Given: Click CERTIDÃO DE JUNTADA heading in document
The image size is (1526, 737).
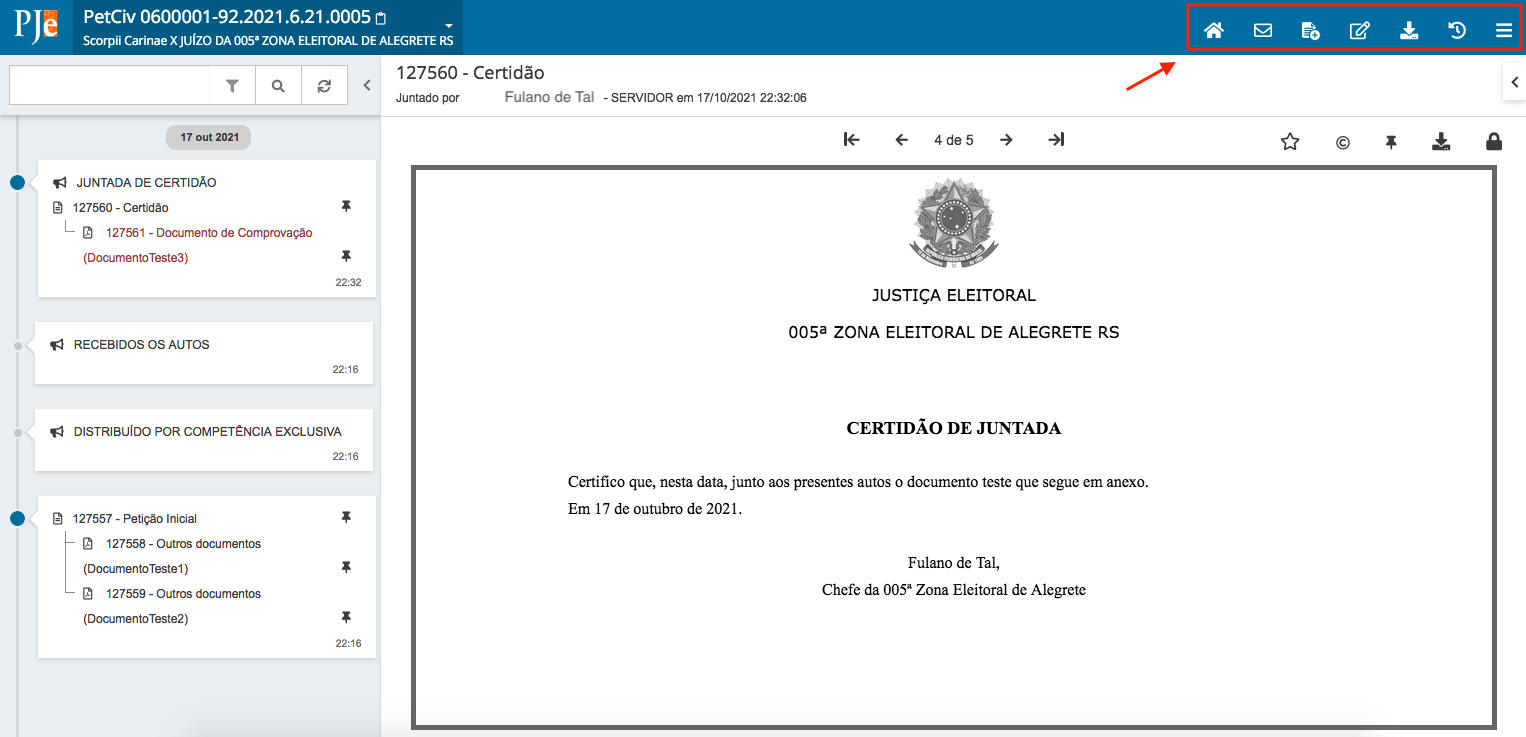Looking at the screenshot, I should pyautogui.click(x=953, y=428).
